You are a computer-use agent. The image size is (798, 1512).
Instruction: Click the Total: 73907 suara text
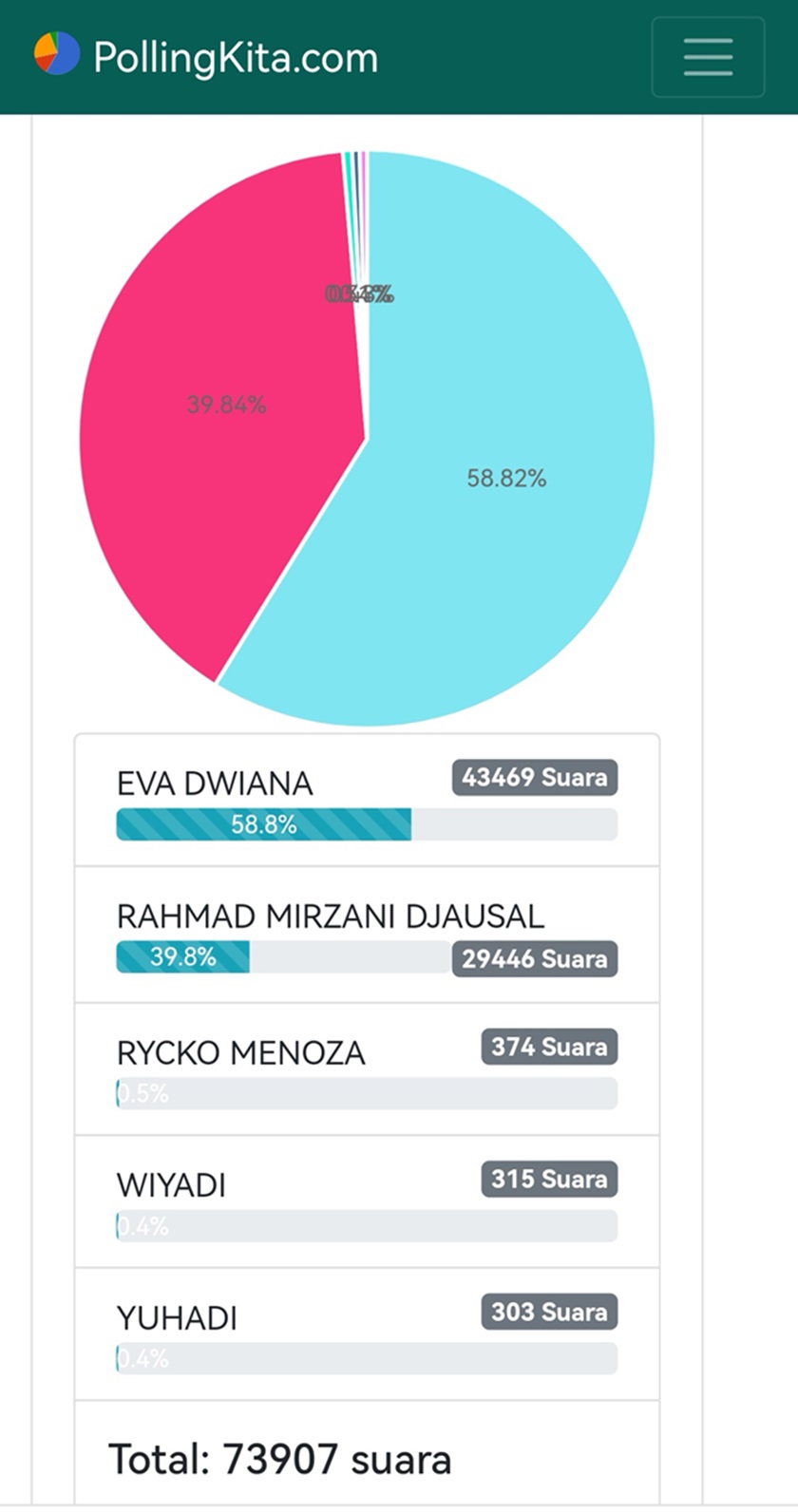[x=281, y=1460]
